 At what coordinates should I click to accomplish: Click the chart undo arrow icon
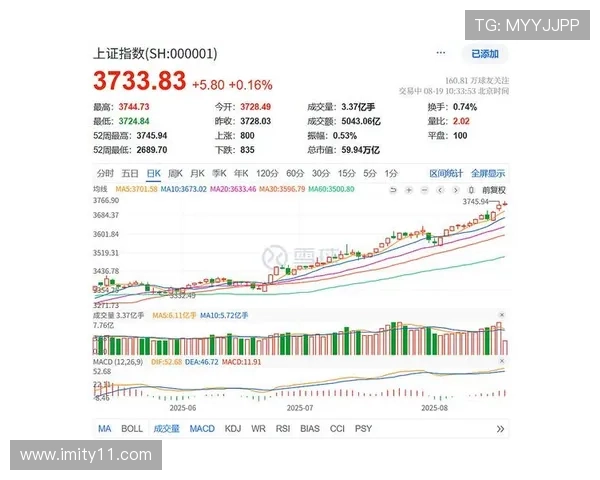coord(394,189)
